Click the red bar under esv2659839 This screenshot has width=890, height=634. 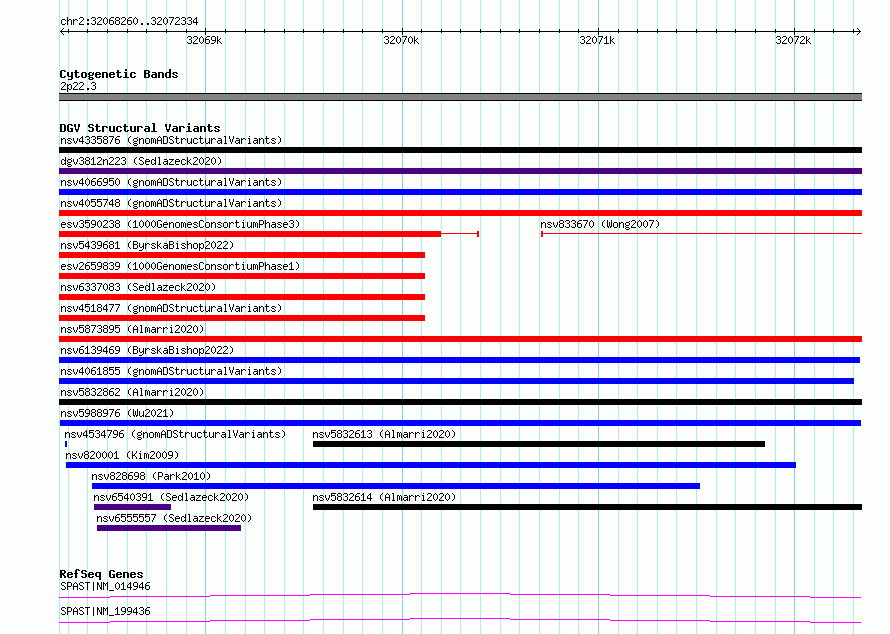coord(242,276)
